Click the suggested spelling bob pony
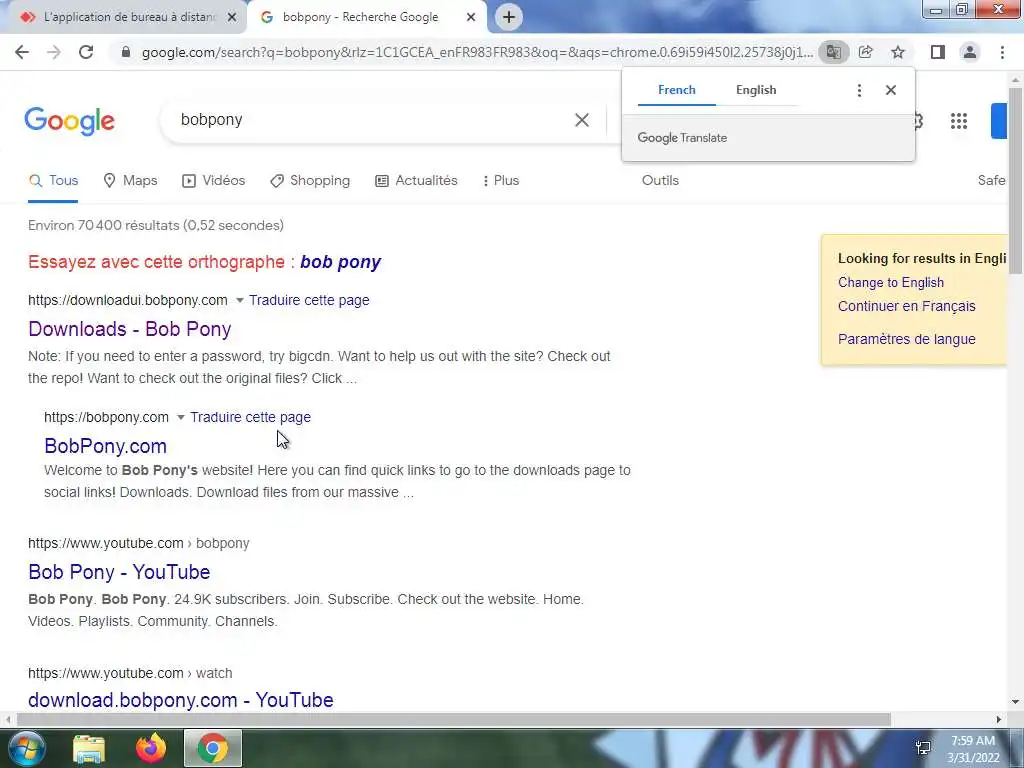The height and width of the screenshot is (768, 1024). point(340,263)
